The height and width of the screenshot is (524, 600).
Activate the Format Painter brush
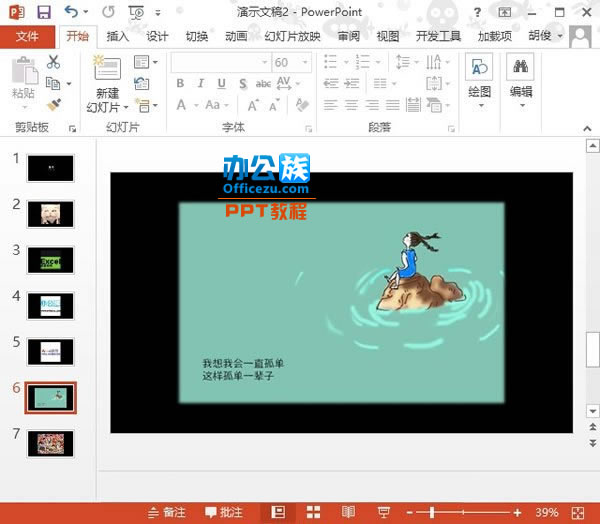pos(54,105)
